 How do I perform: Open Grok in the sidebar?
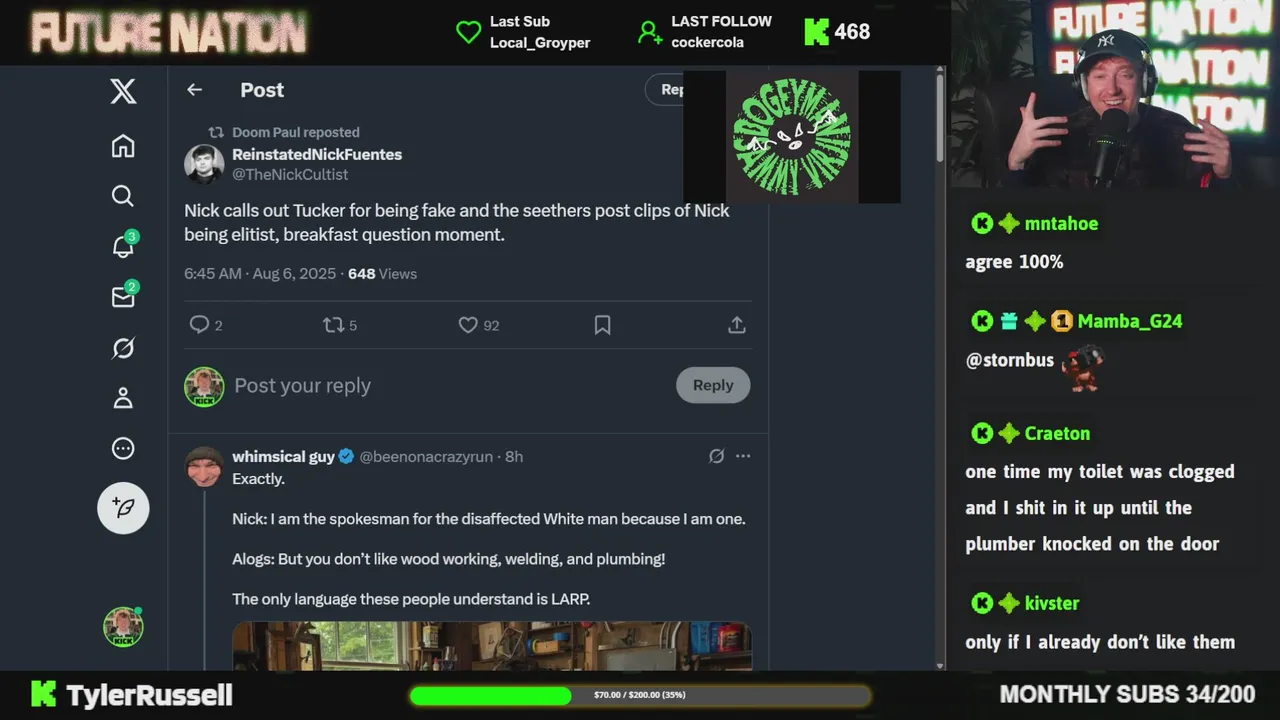(123, 348)
